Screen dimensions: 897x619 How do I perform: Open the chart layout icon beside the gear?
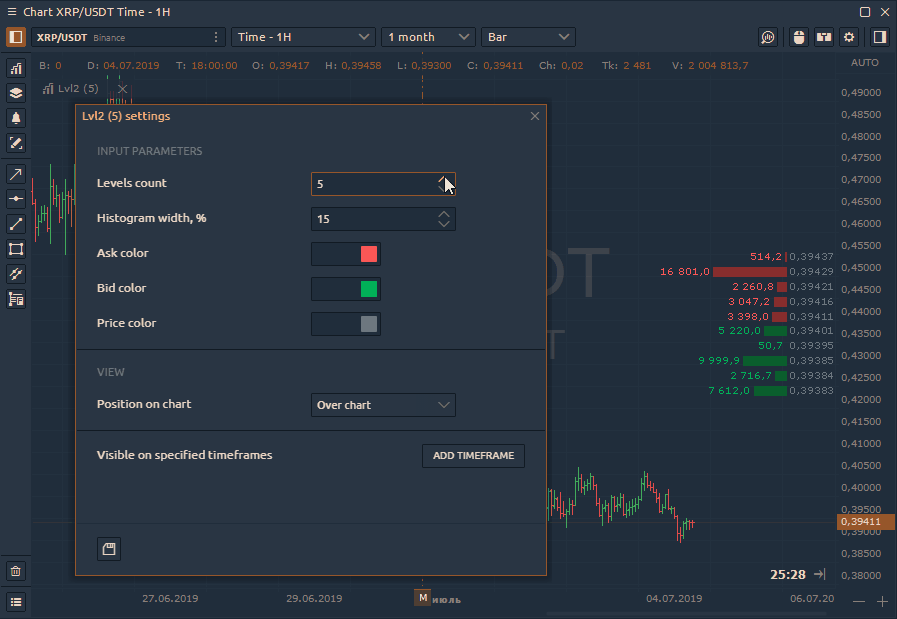click(824, 37)
